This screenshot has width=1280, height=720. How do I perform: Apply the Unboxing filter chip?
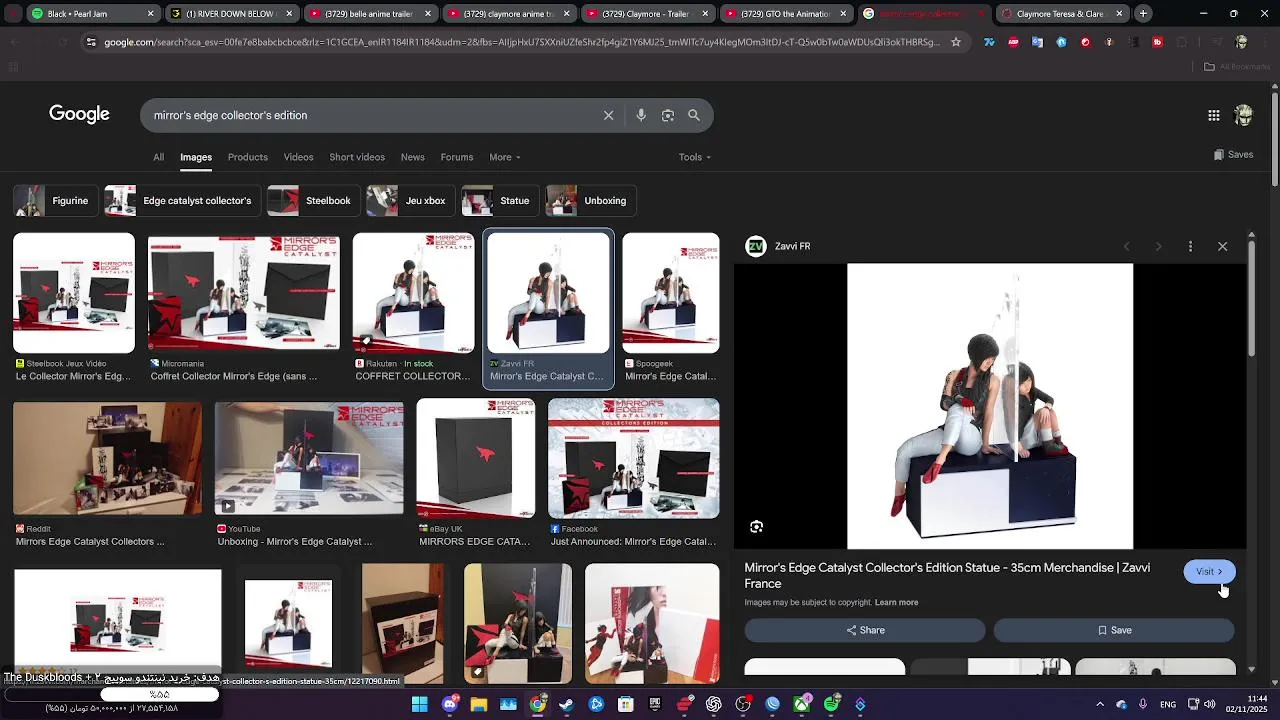click(590, 201)
